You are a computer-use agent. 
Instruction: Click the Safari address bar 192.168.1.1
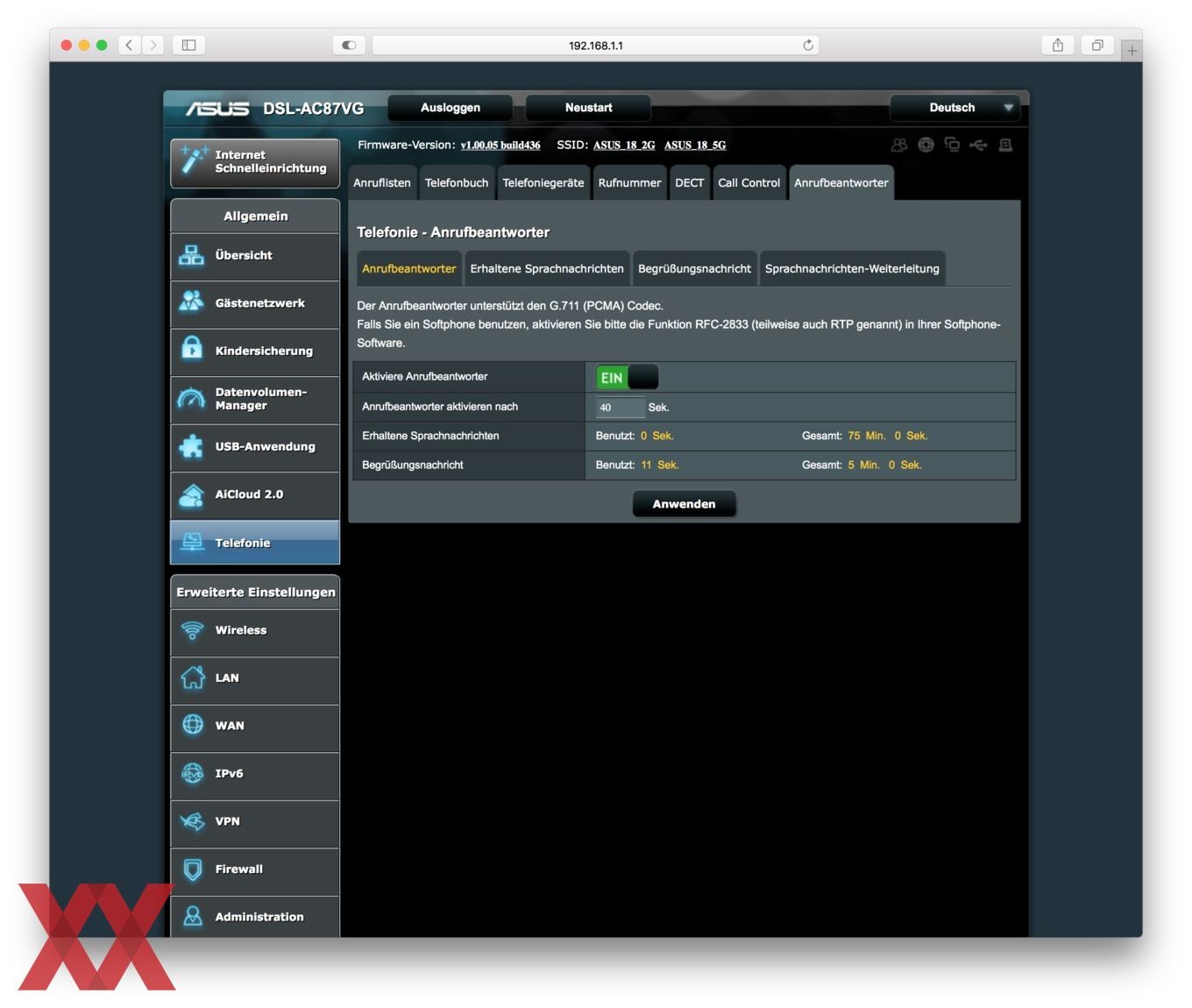point(596,45)
